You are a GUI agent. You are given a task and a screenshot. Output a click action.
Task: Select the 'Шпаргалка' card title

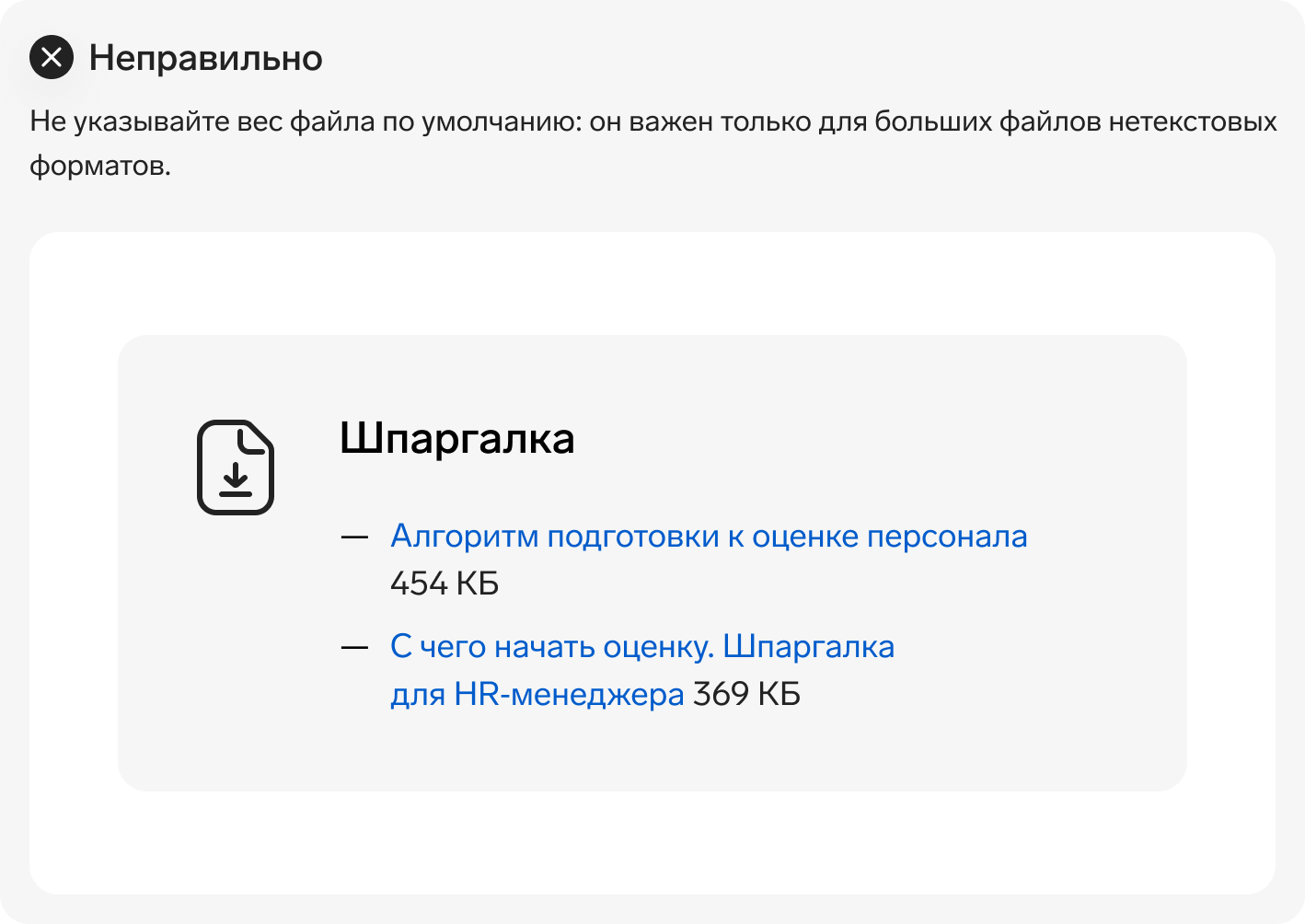click(457, 439)
